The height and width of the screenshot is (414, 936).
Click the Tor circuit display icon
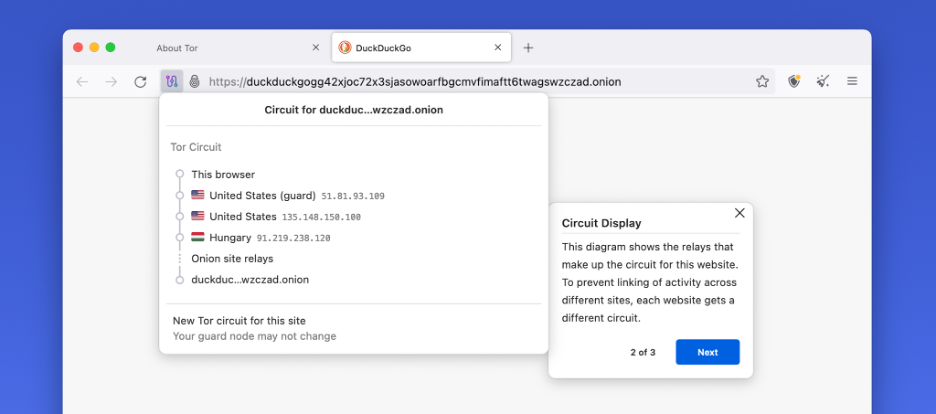click(172, 81)
